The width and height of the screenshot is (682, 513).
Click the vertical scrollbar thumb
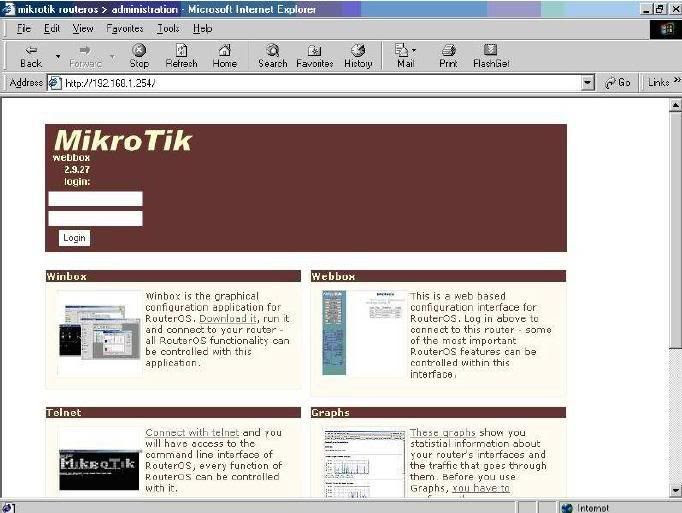coord(675,230)
